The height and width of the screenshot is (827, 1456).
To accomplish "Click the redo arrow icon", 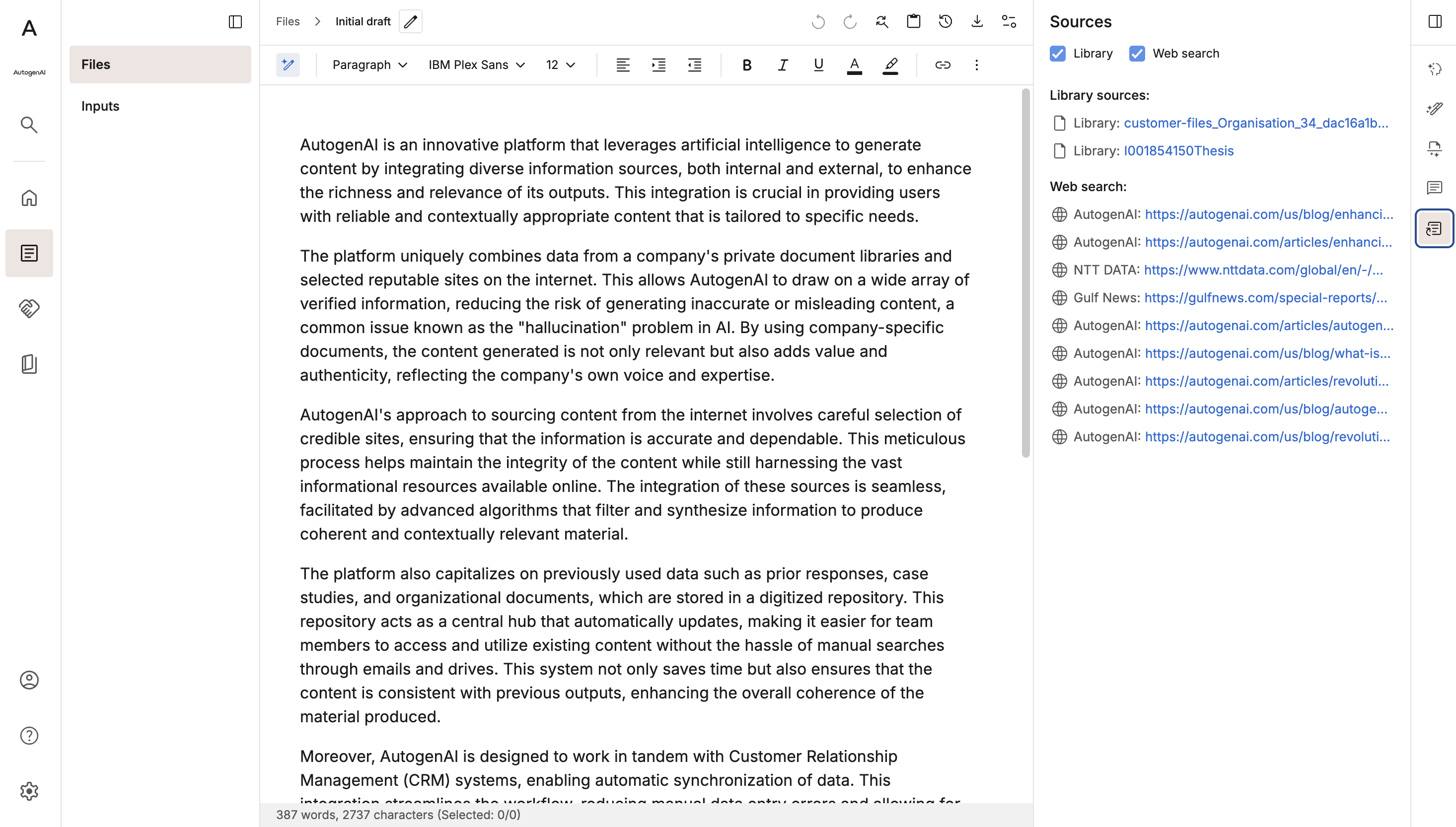I will tap(850, 21).
